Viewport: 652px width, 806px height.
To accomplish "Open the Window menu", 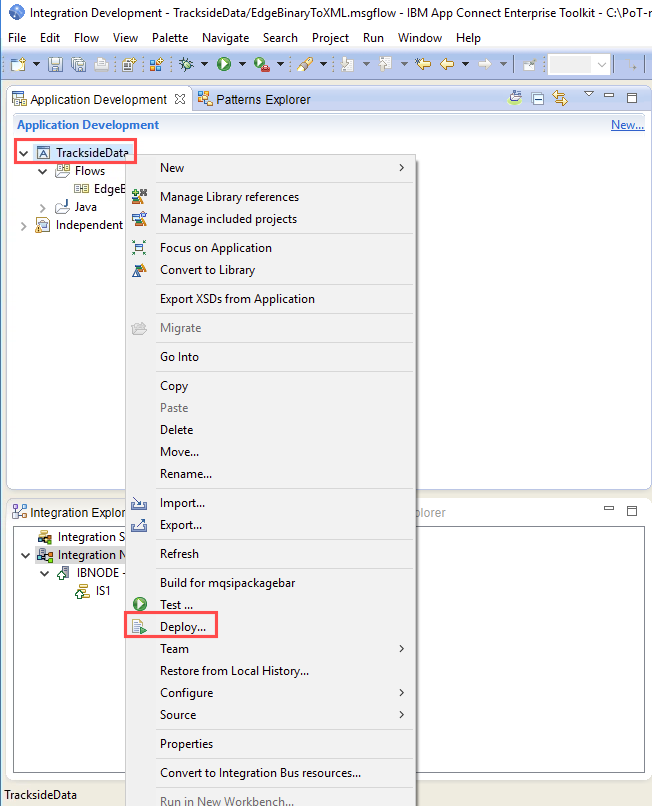I will click(x=420, y=38).
